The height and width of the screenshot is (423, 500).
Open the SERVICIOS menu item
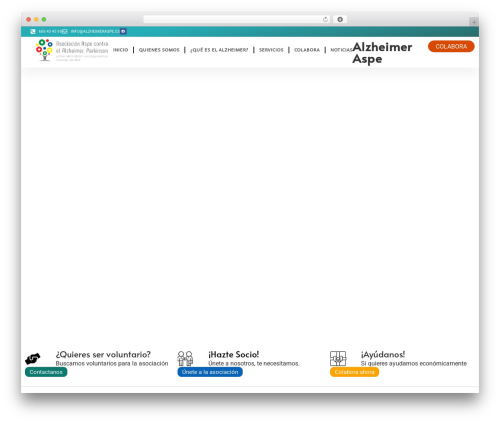pos(271,50)
